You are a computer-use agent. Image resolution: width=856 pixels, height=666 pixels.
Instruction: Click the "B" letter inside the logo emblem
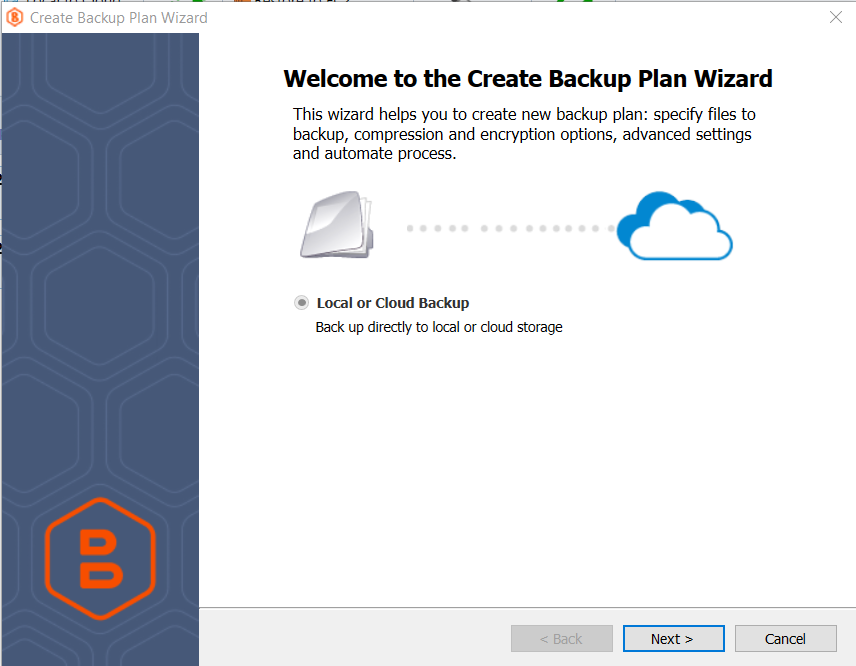100,558
